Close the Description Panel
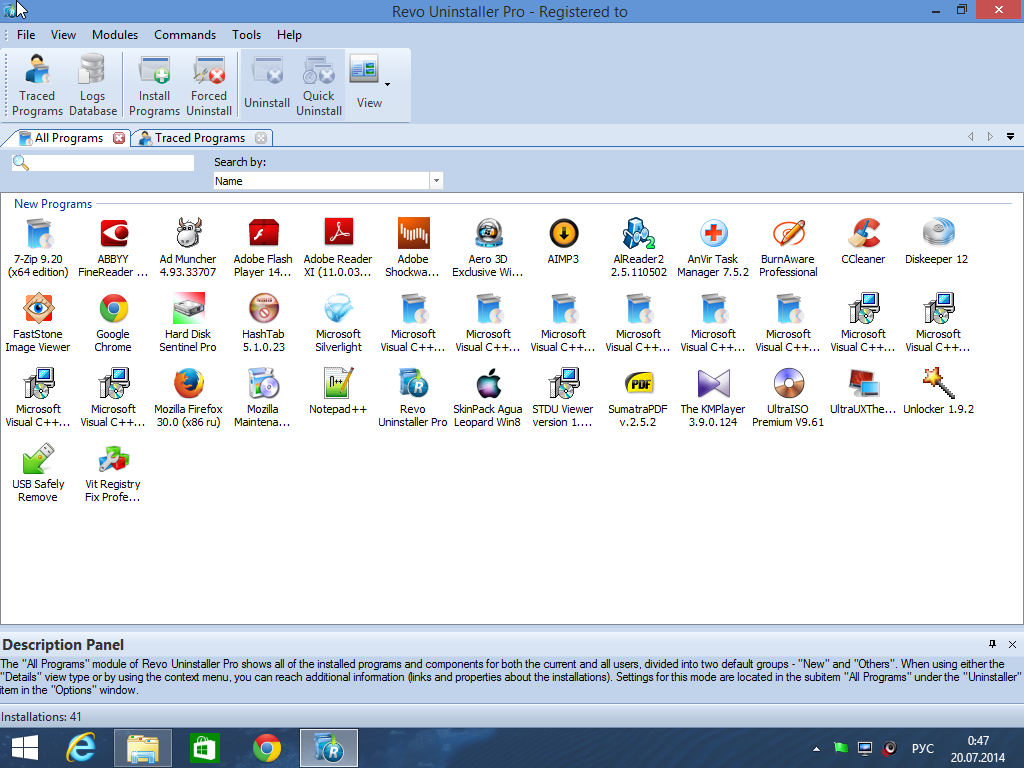1024x768 pixels. (1012, 644)
